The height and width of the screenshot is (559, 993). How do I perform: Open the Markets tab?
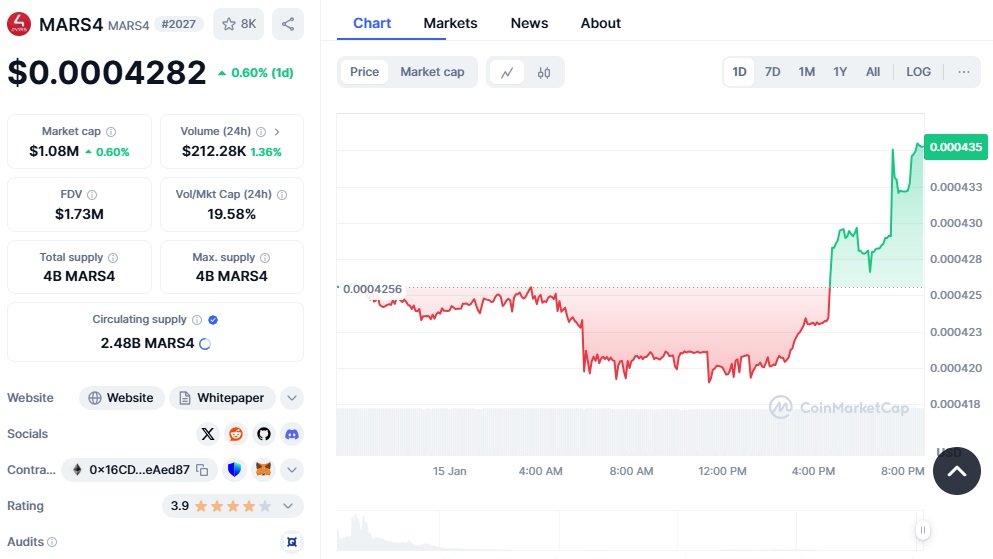click(x=450, y=23)
